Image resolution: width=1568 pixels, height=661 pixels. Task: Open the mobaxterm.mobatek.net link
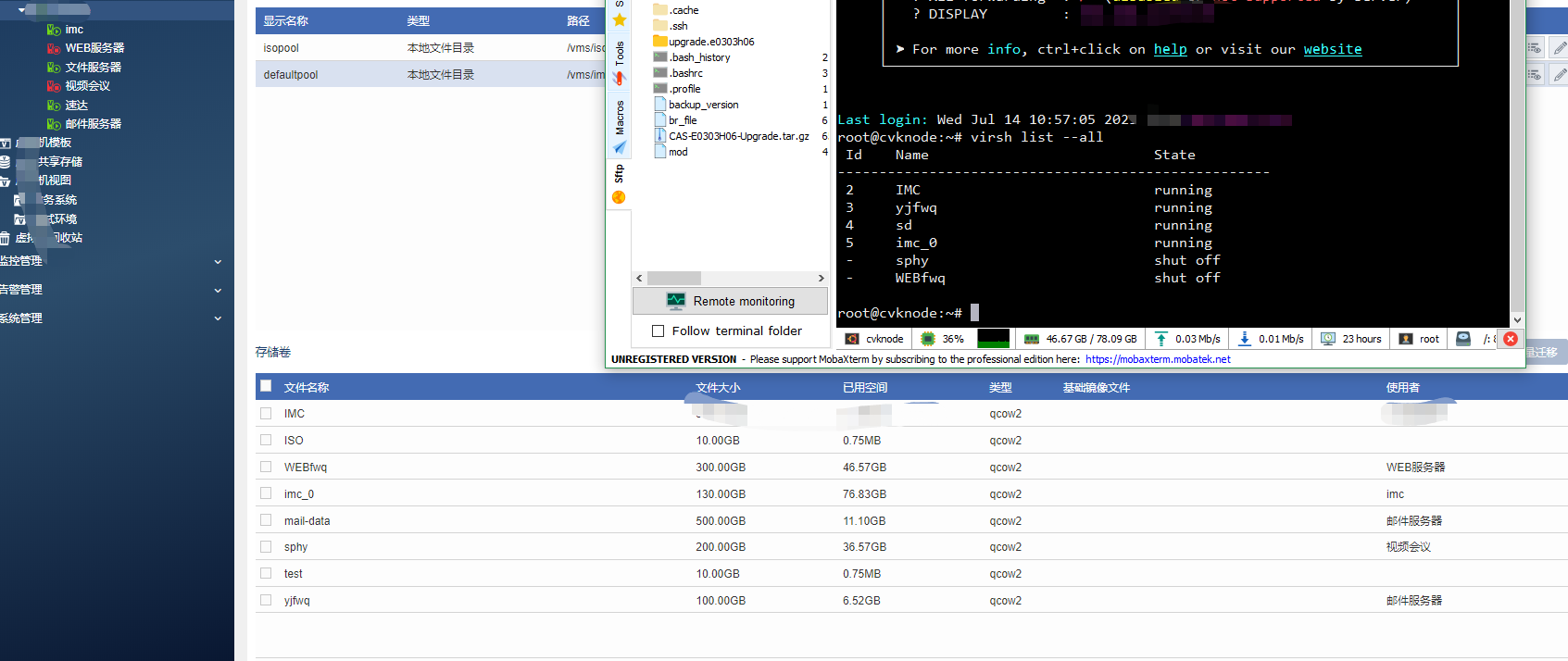tap(1158, 359)
